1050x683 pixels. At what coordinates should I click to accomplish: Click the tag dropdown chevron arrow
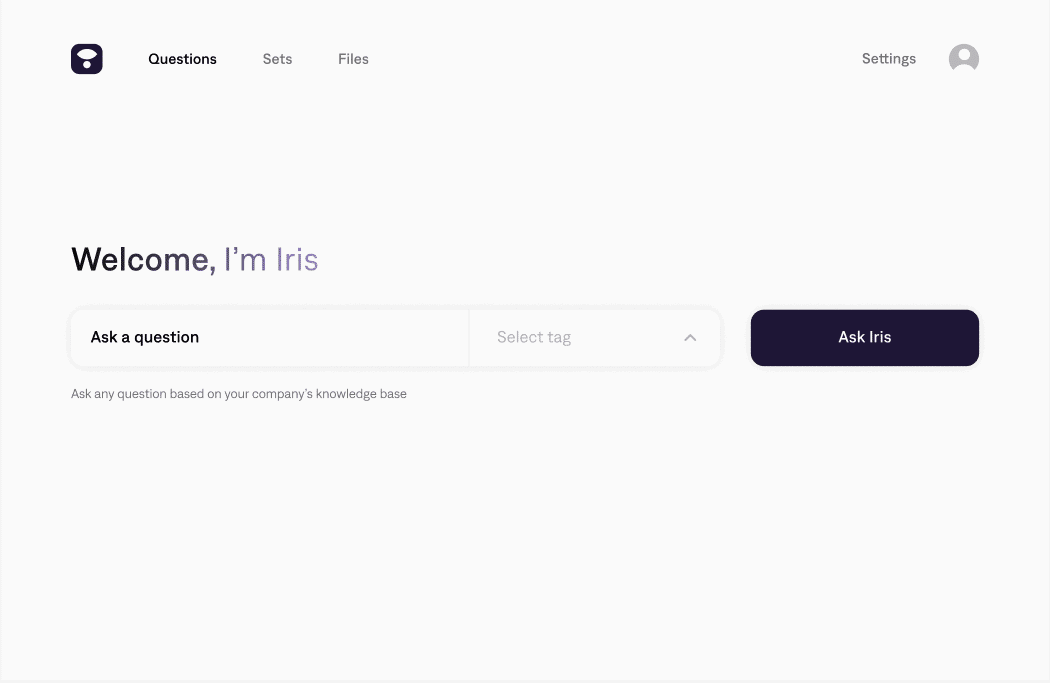click(x=690, y=338)
